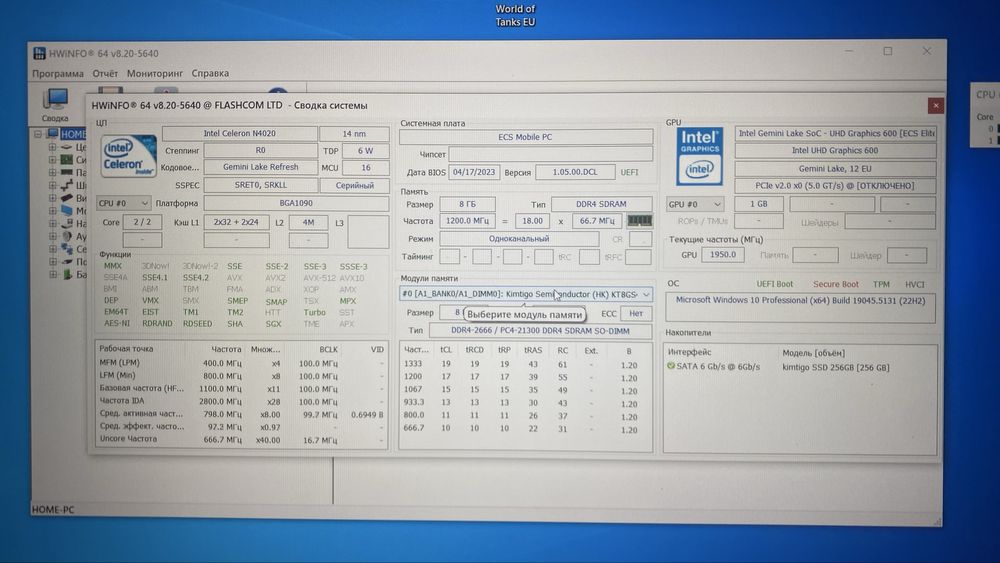
Task: Open the GPU #0 dropdown
Action: click(x=695, y=205)
